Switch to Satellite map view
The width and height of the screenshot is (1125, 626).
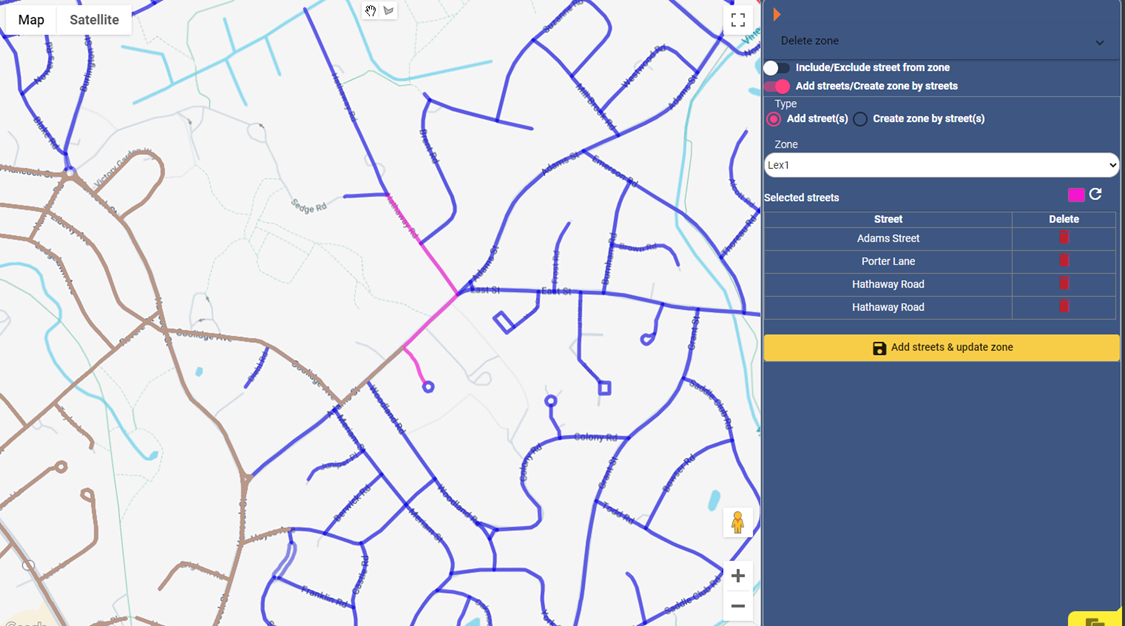94,20
